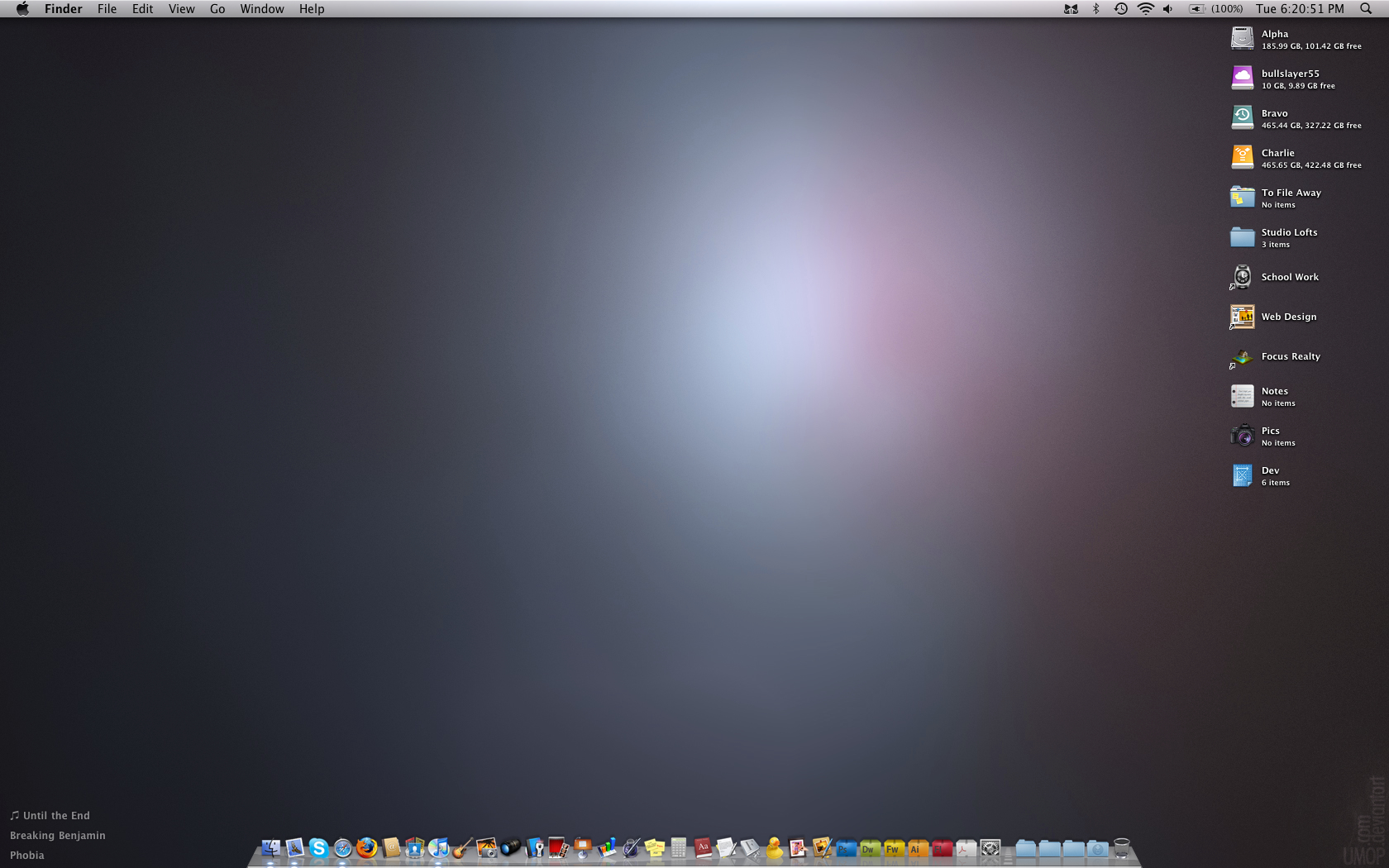Launch Photoshop Ps icon in Dock
Image resolution: width=1389 pixels, height=868 pixels.
click(846, 848)
